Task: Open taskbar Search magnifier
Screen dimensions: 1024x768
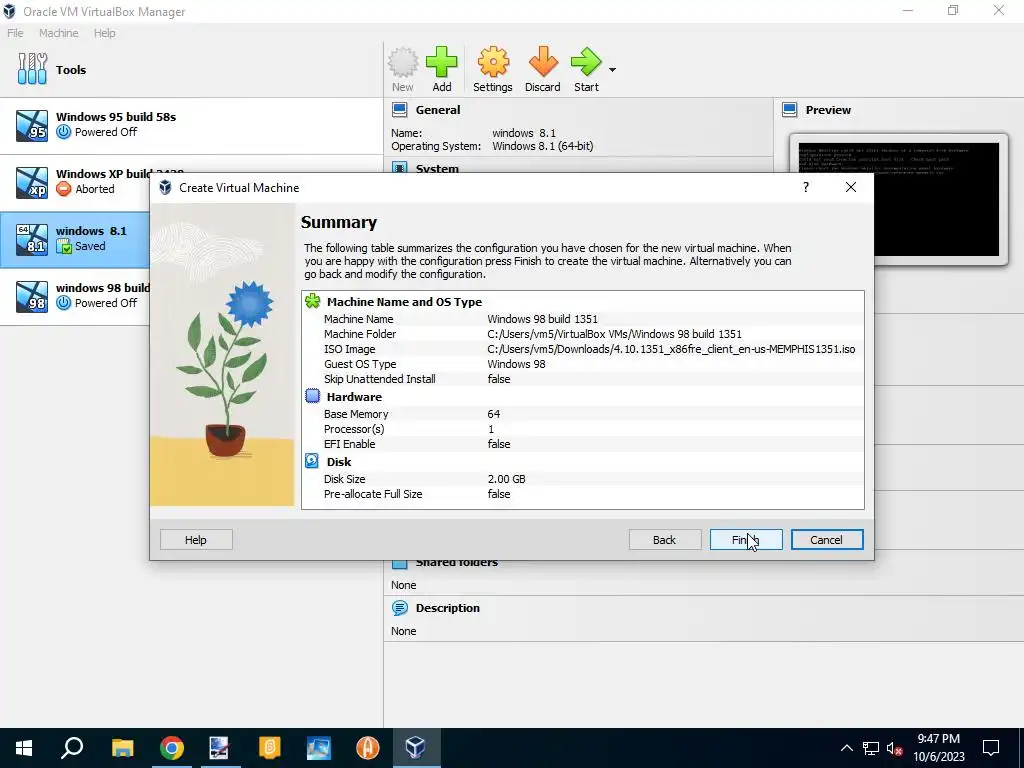Action: (72, 748)
